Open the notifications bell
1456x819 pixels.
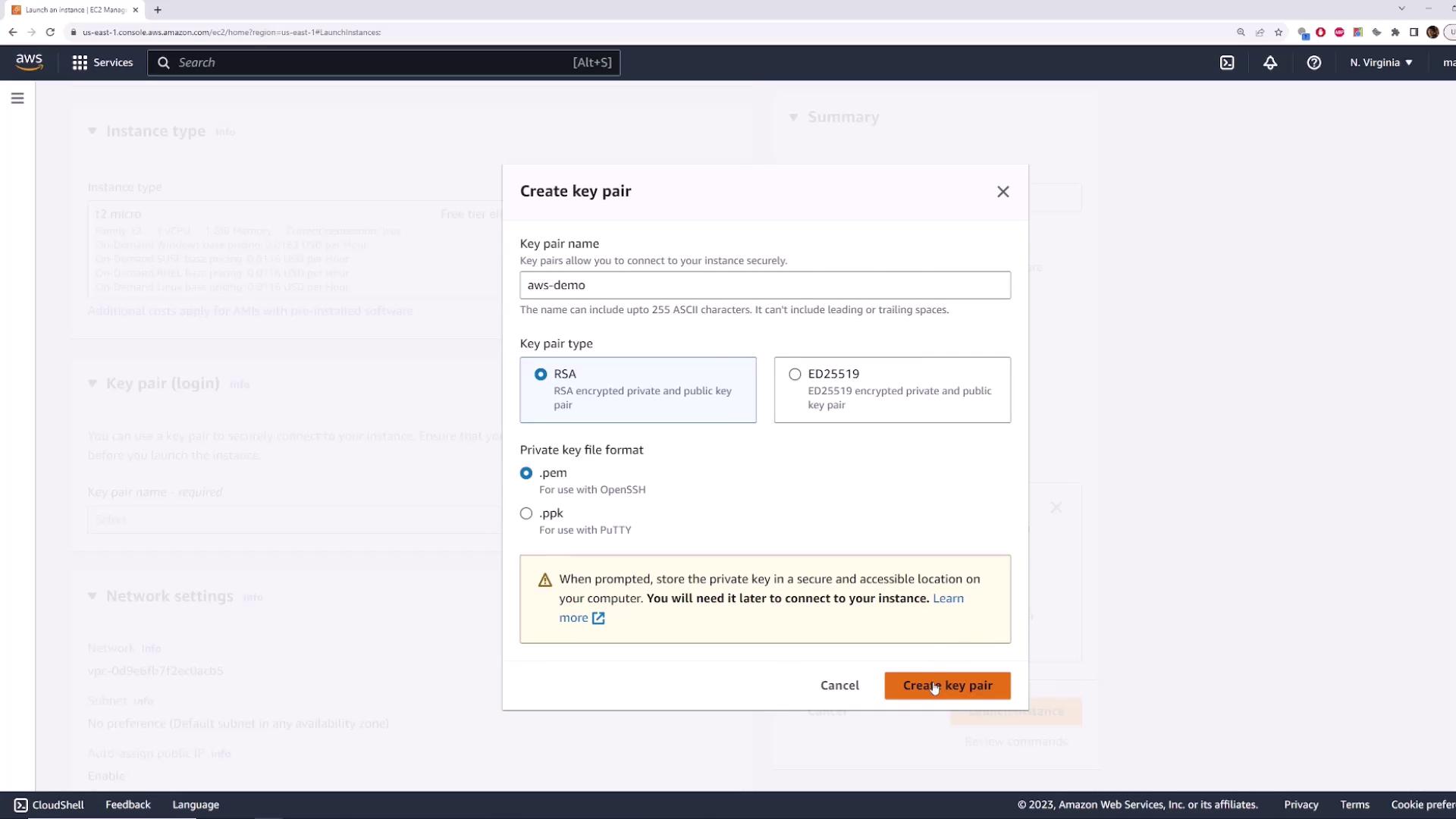[x=1270, y=63]
